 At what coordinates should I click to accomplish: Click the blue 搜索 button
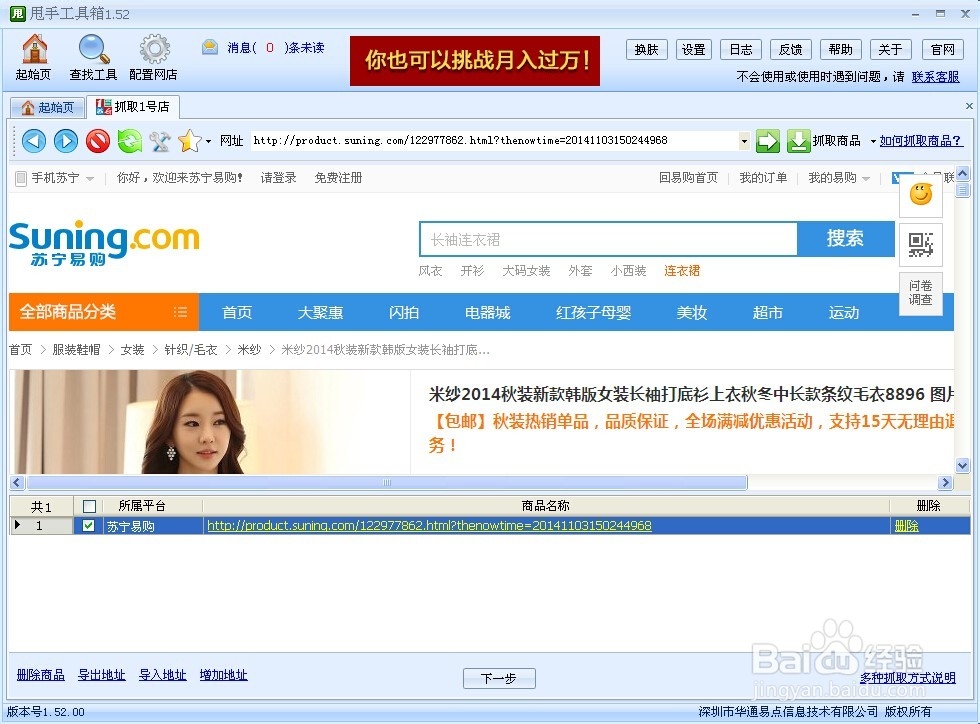pos(846,238)
